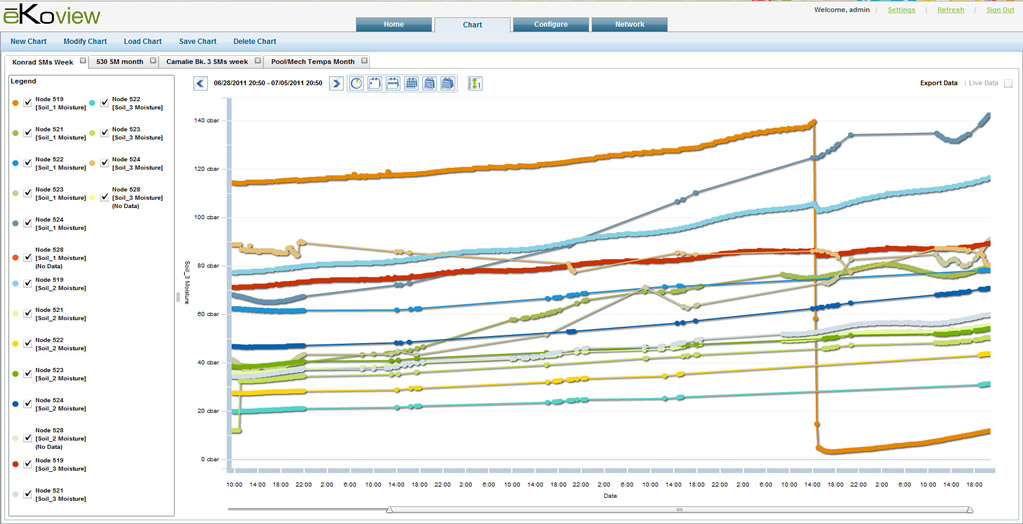
Task: Go to previous time range with left arrow
Action: pos(200,84)
